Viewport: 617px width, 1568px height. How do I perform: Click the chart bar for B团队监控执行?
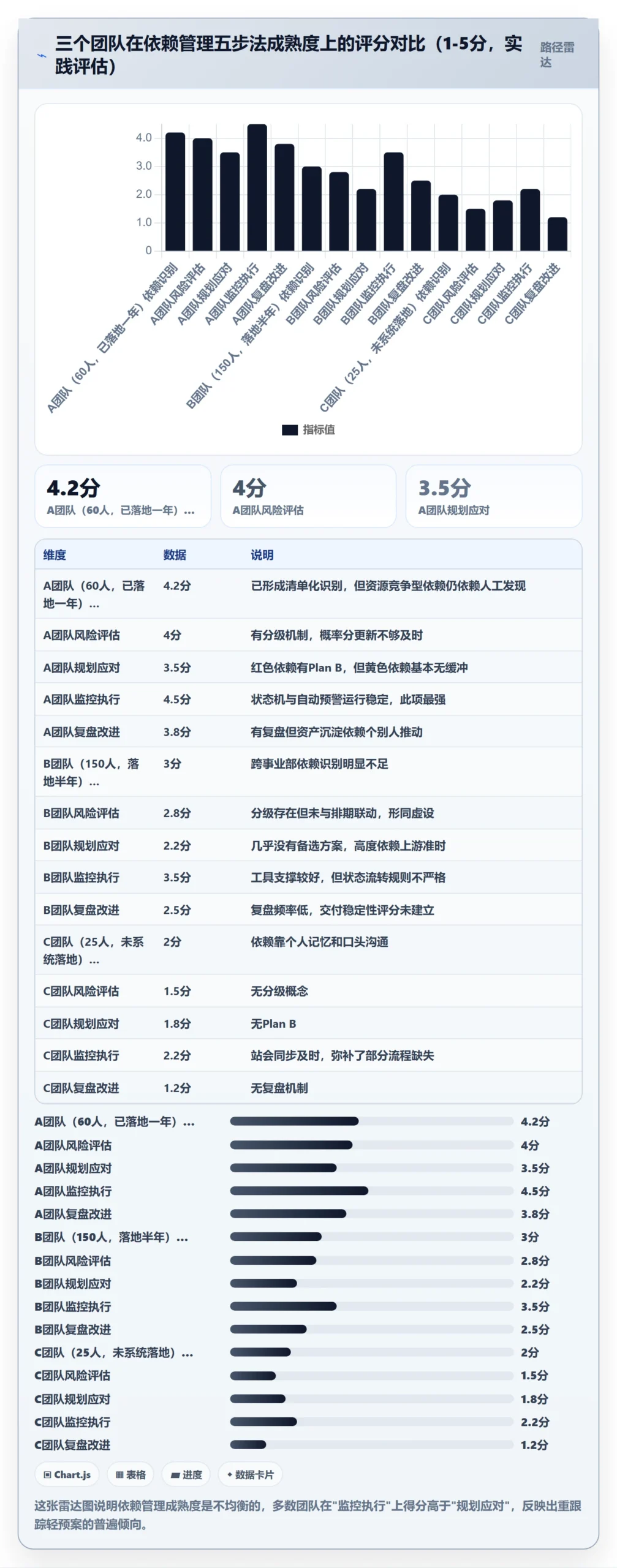(393, 202)
